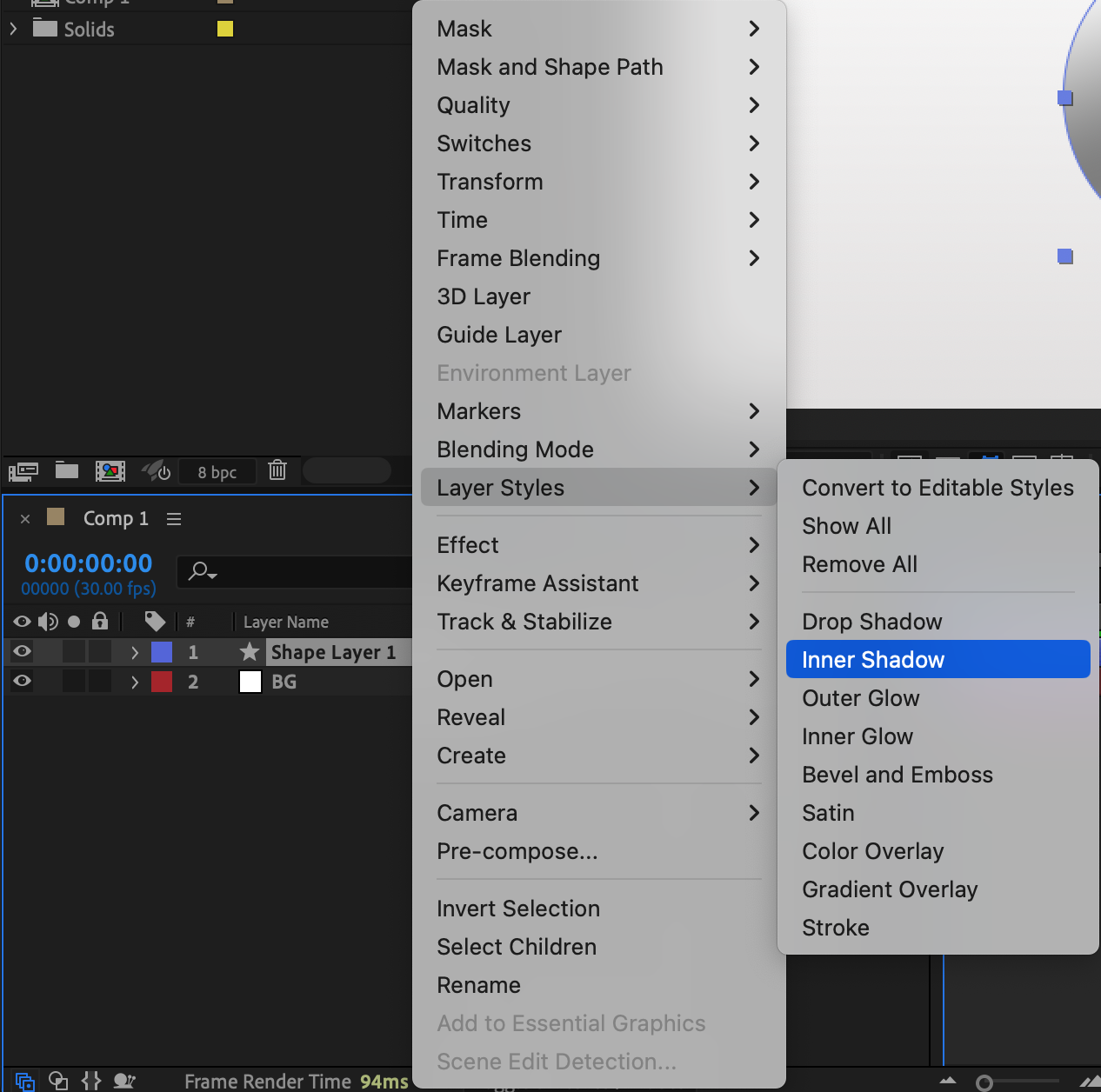Create a new folder in Project panel
The width and height of the screenshot is (1101, 1092).
tap(67, 470)
